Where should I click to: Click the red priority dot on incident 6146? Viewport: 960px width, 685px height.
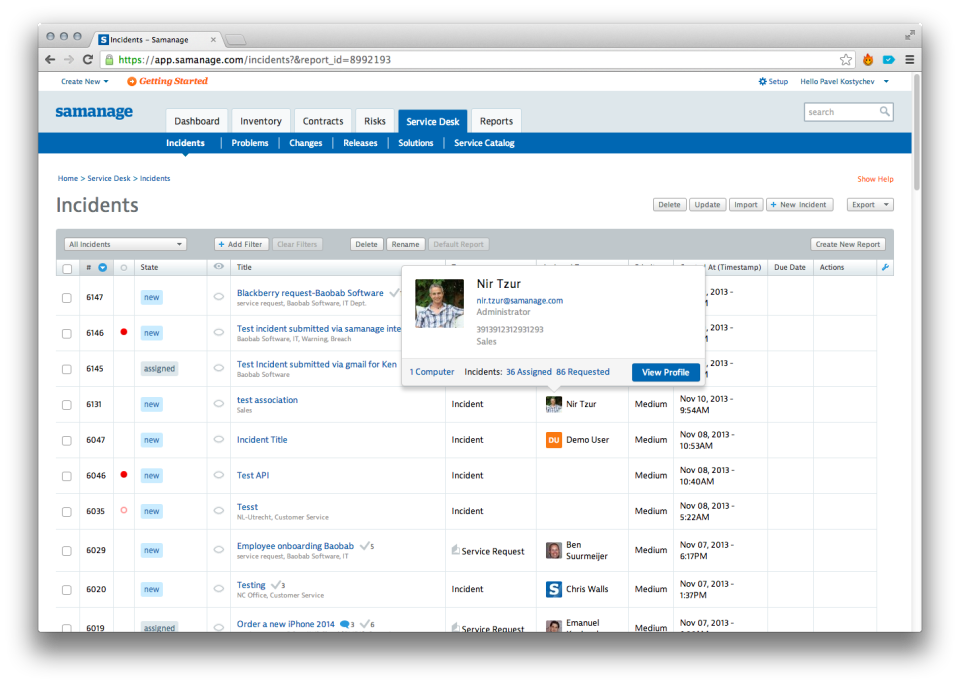click(124, 332)
